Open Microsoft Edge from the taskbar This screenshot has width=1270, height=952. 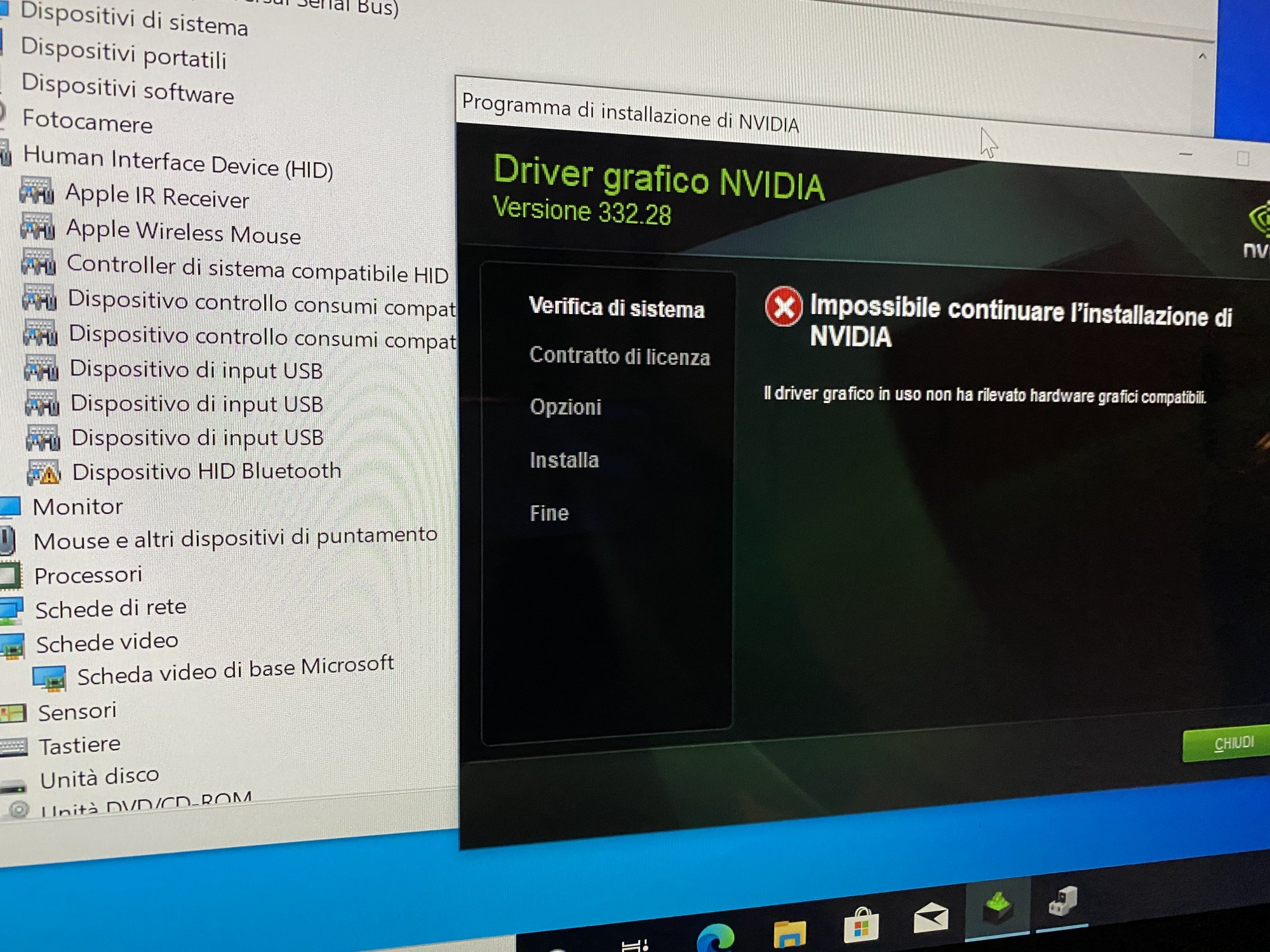pos(715,935)
